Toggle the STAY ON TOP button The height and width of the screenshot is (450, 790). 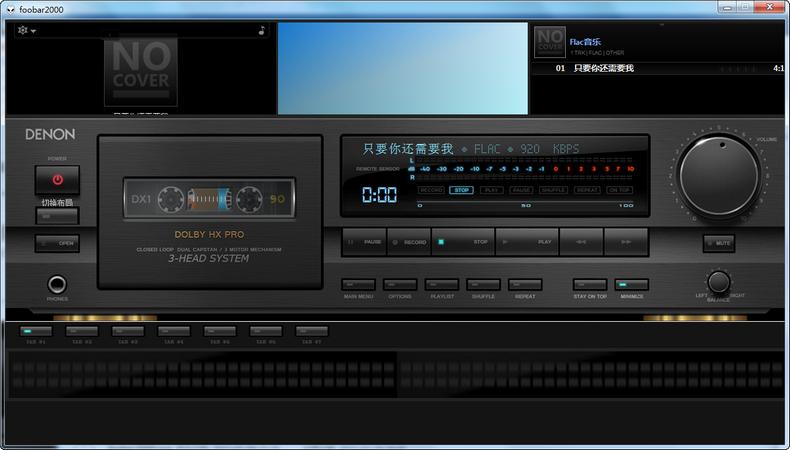[590, 285]
